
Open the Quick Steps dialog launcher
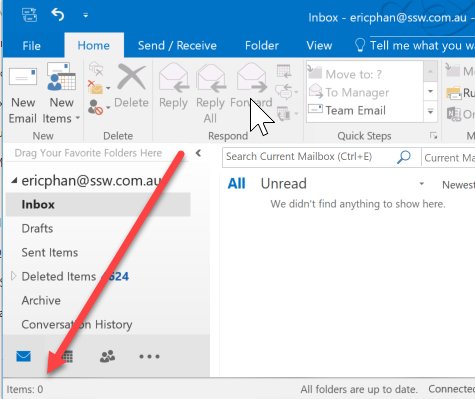[433, 136]
